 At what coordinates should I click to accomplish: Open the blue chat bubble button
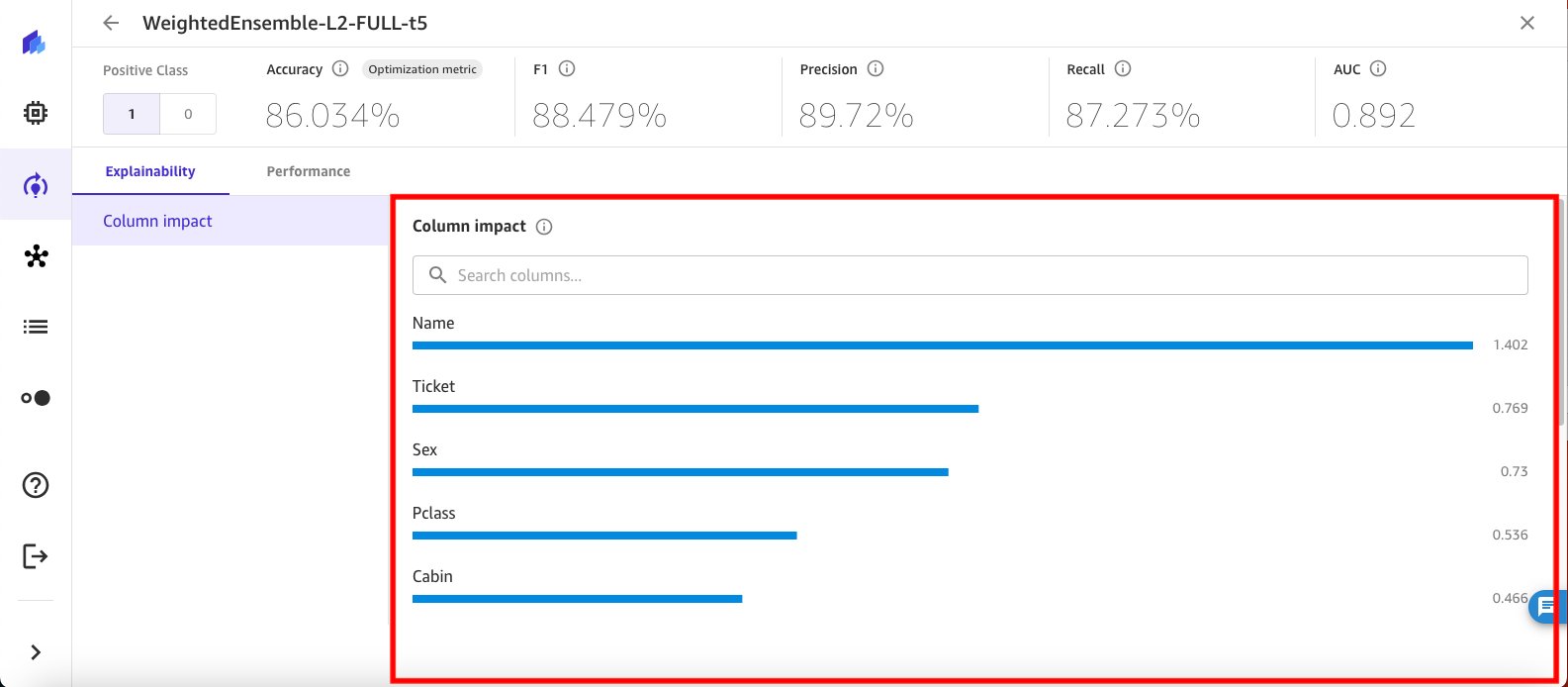1549,607
